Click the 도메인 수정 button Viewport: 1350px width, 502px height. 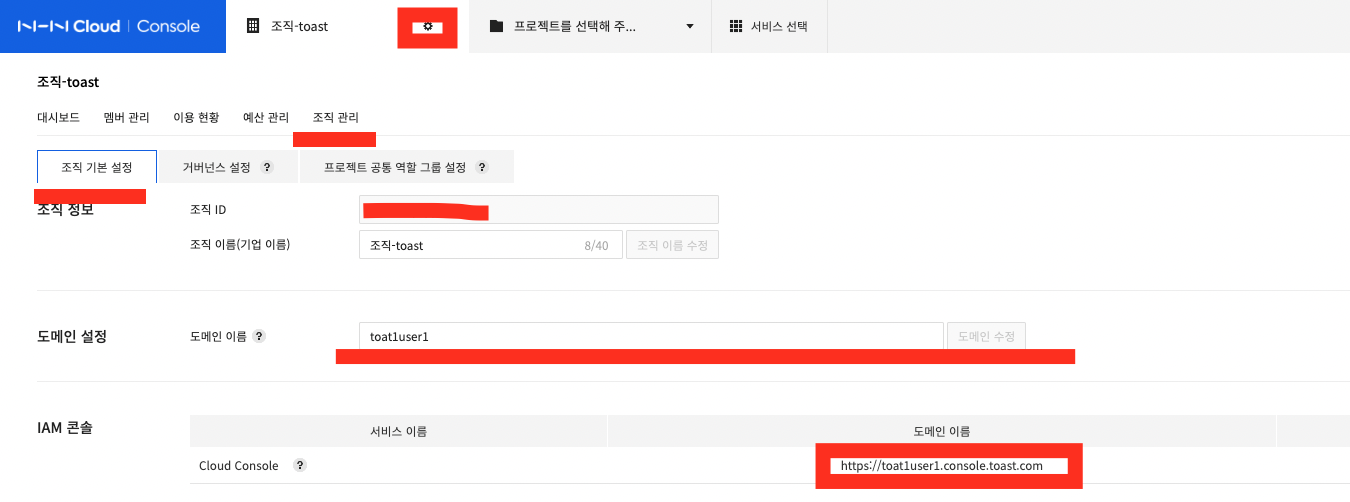[985, 336]
